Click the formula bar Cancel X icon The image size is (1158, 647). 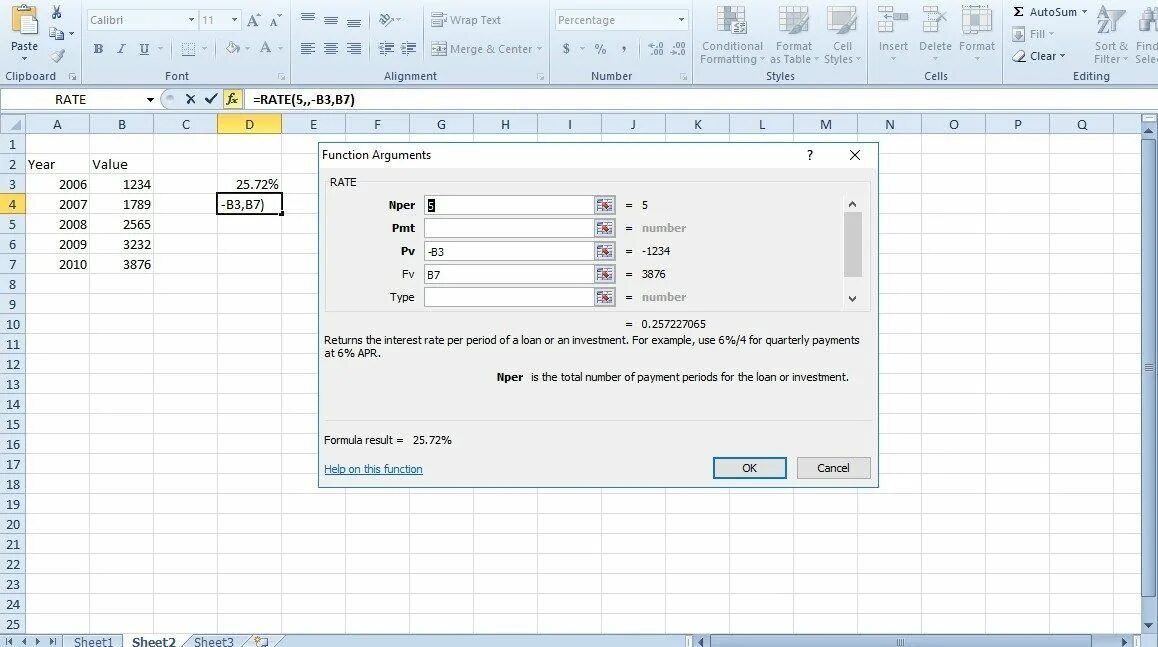(191, 99)
